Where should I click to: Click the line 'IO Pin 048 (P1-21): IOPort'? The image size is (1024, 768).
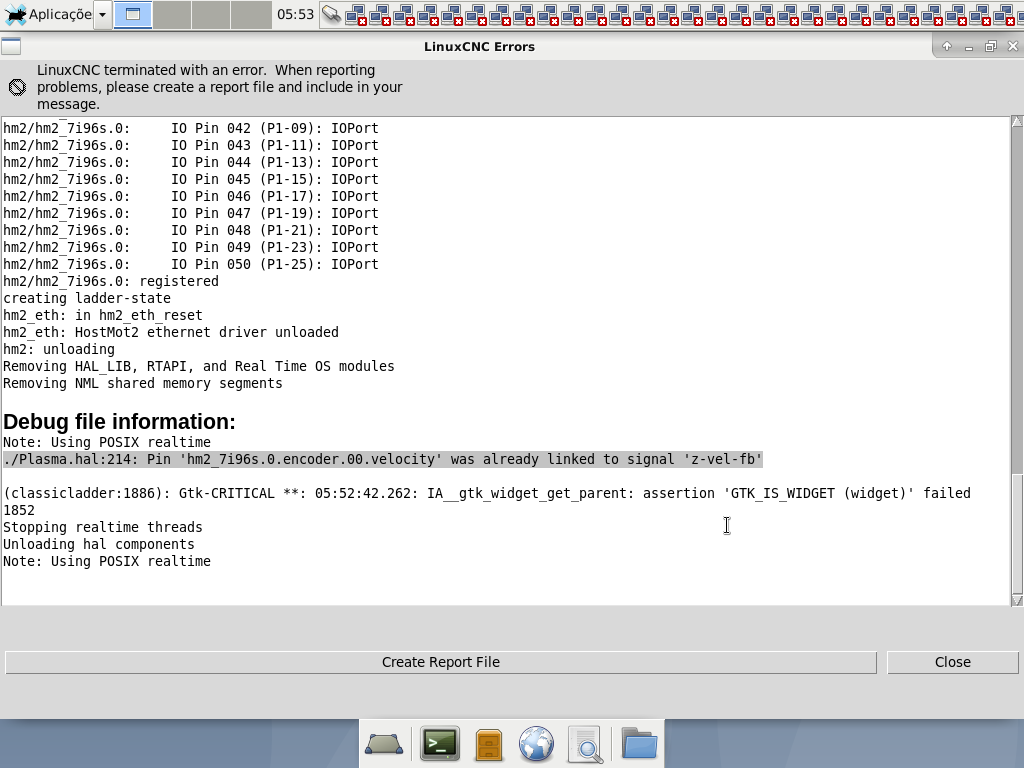click(191, 230)
